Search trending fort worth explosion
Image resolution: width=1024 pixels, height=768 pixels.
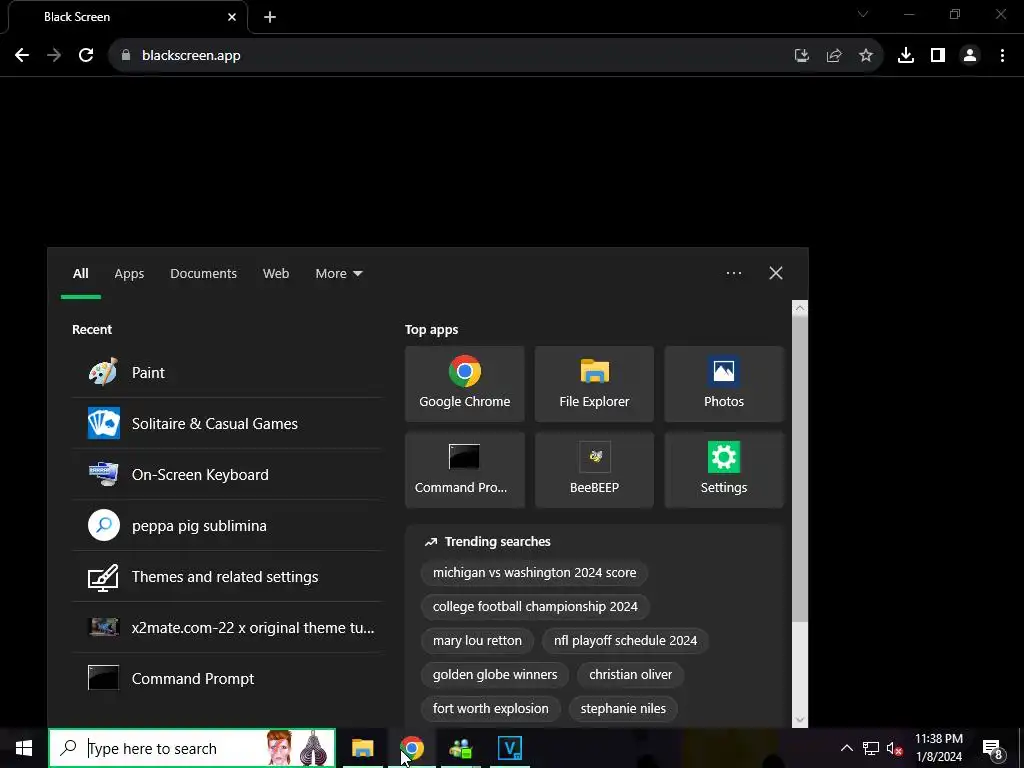tap(490, 709)
